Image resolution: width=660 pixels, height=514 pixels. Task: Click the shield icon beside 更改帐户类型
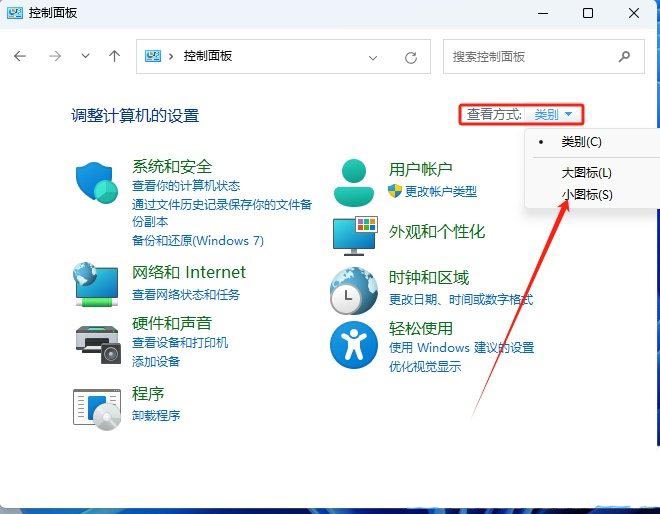tap(395, 191)
